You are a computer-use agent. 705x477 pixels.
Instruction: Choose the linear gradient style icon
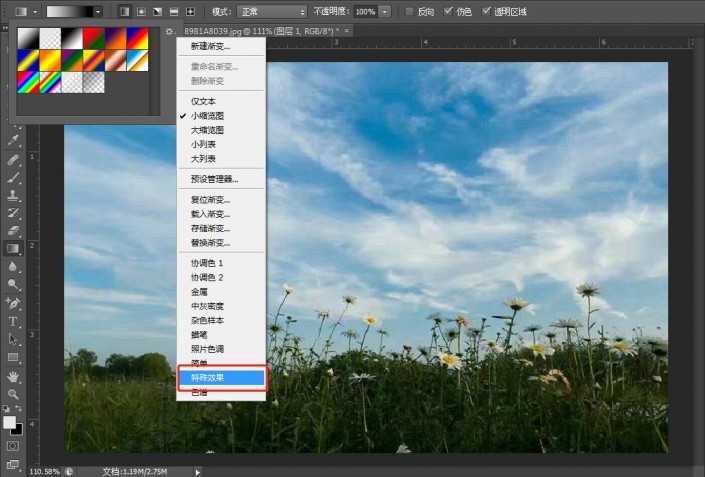124,11
